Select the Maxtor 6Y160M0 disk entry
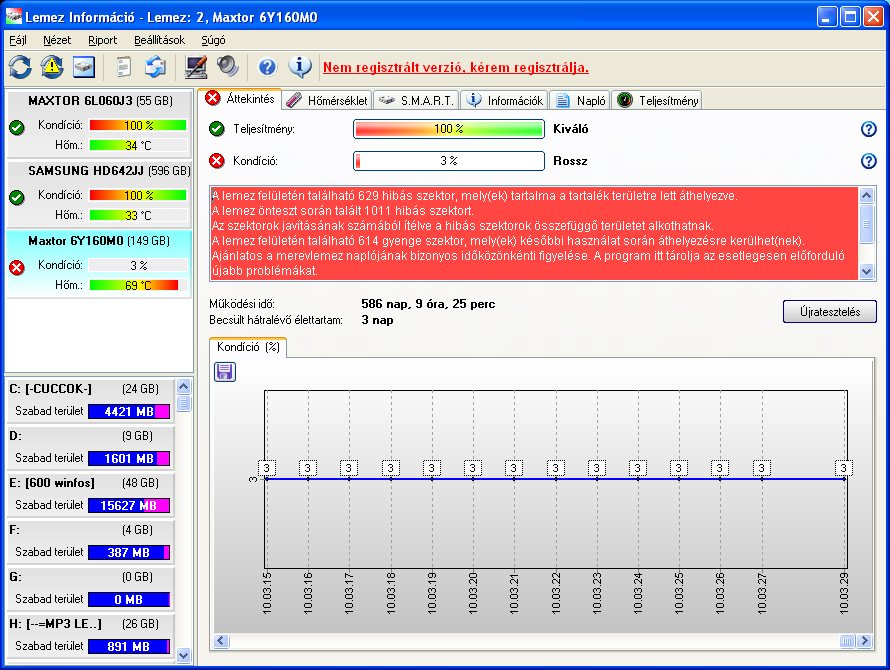890x670 pixels. coord(99,263)
